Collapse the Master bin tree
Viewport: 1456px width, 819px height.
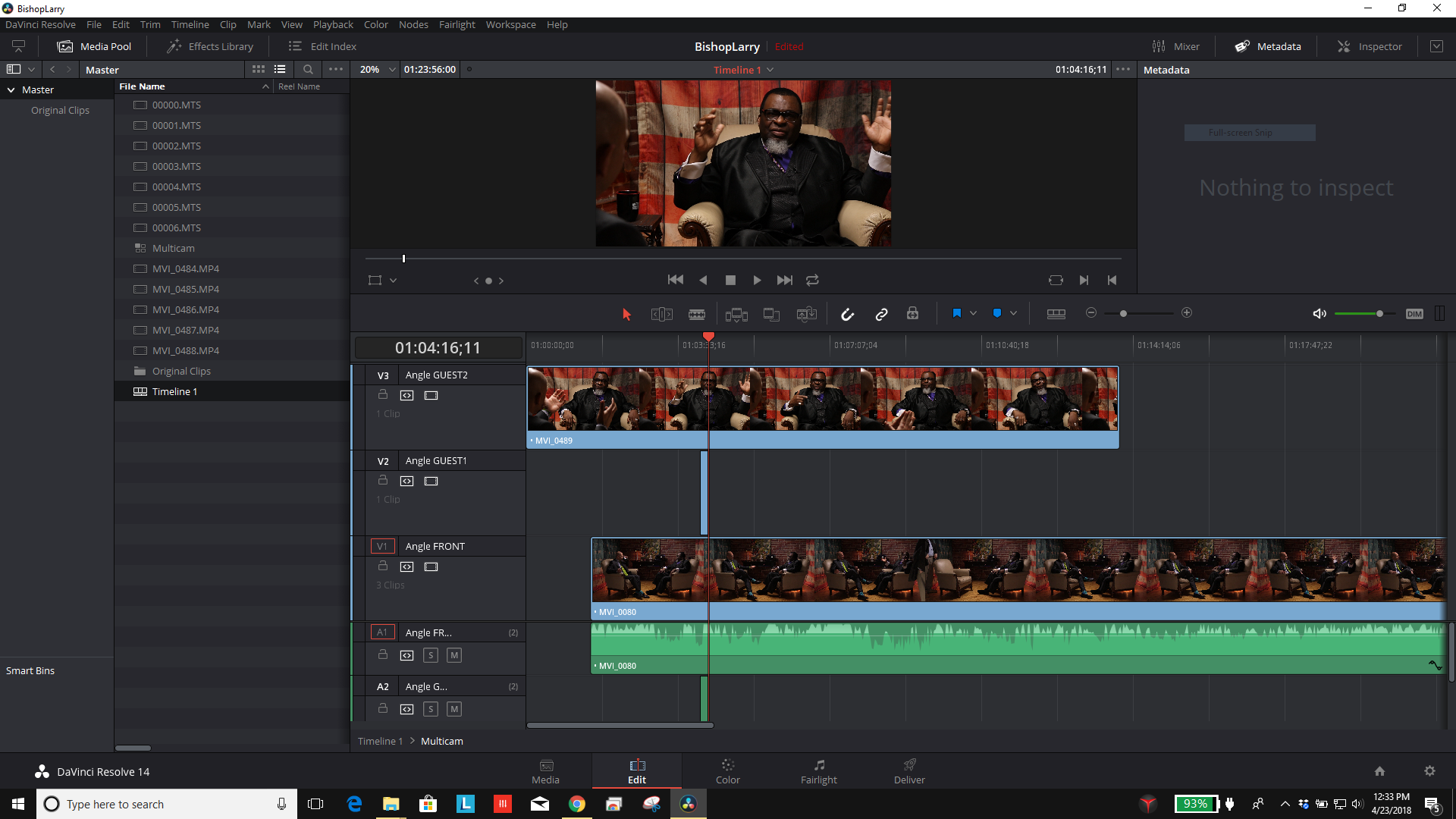click(x=11, y=89)
